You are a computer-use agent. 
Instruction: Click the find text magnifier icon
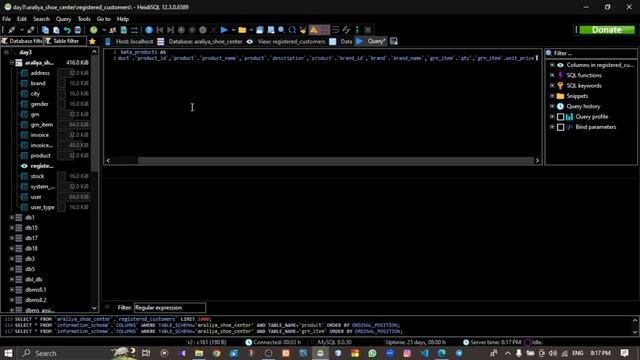point(282,30)
